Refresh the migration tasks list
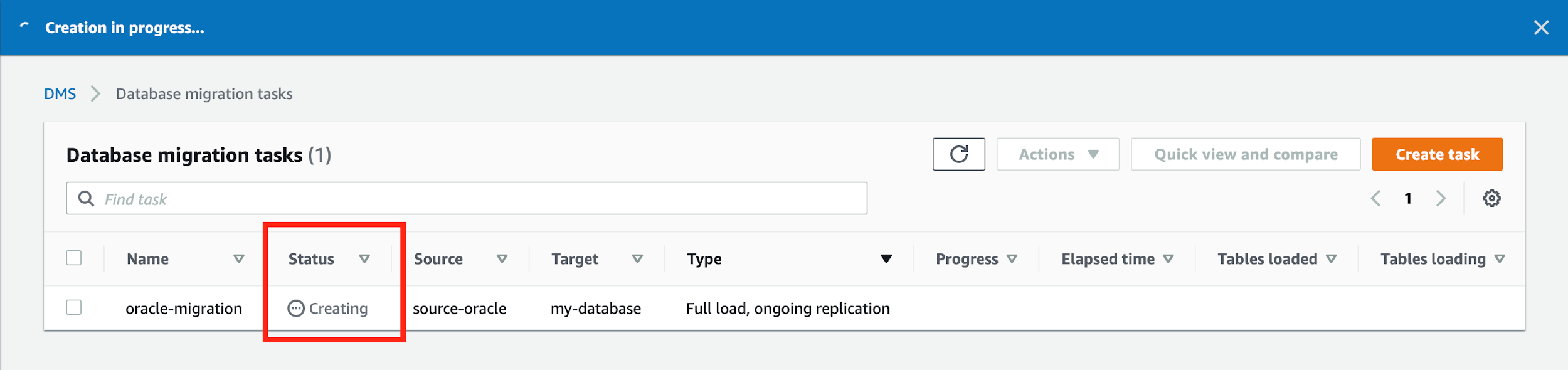 tap(958, 154)
